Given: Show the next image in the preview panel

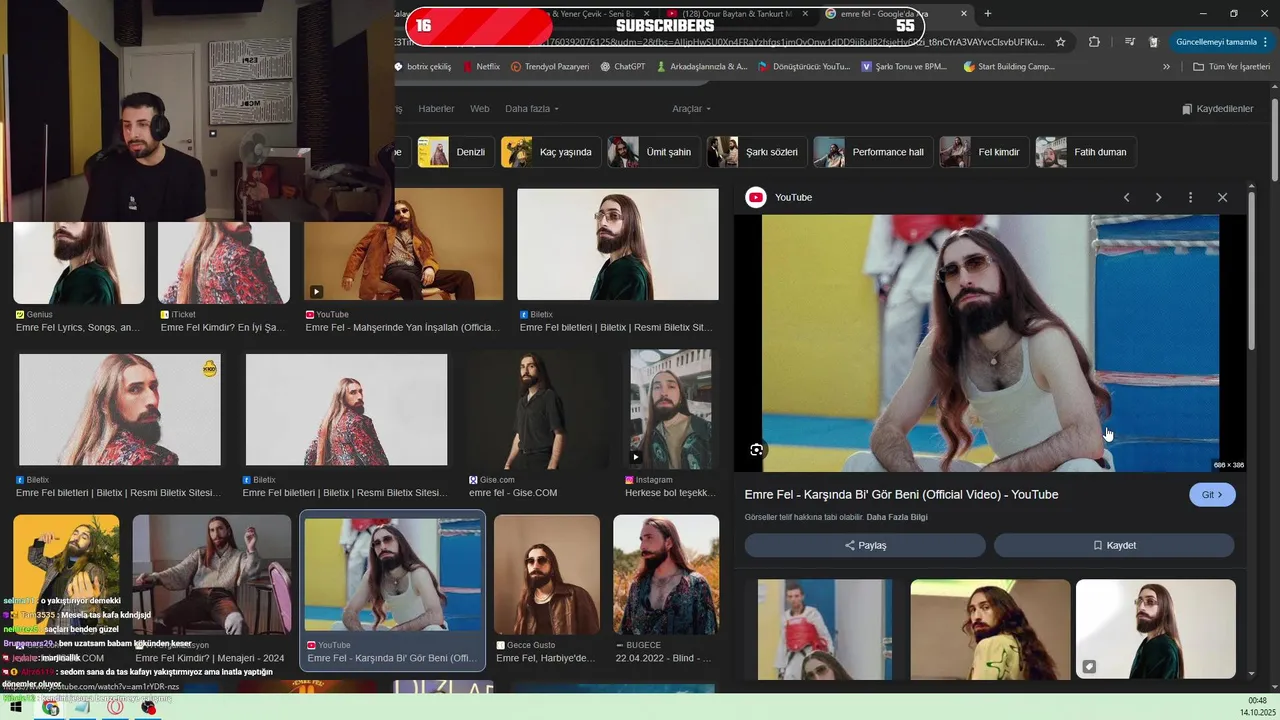Looking at the screenshot, I should [1158, 197].
